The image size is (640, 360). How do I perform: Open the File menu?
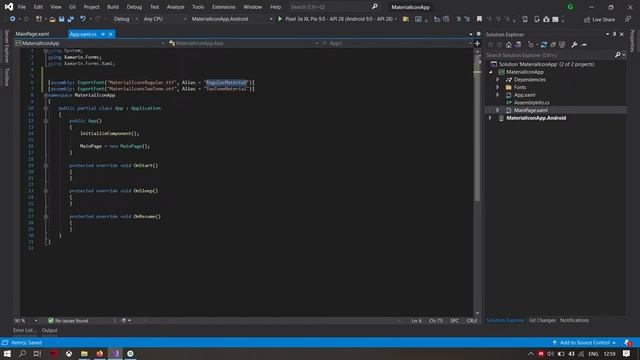(22, 7)
